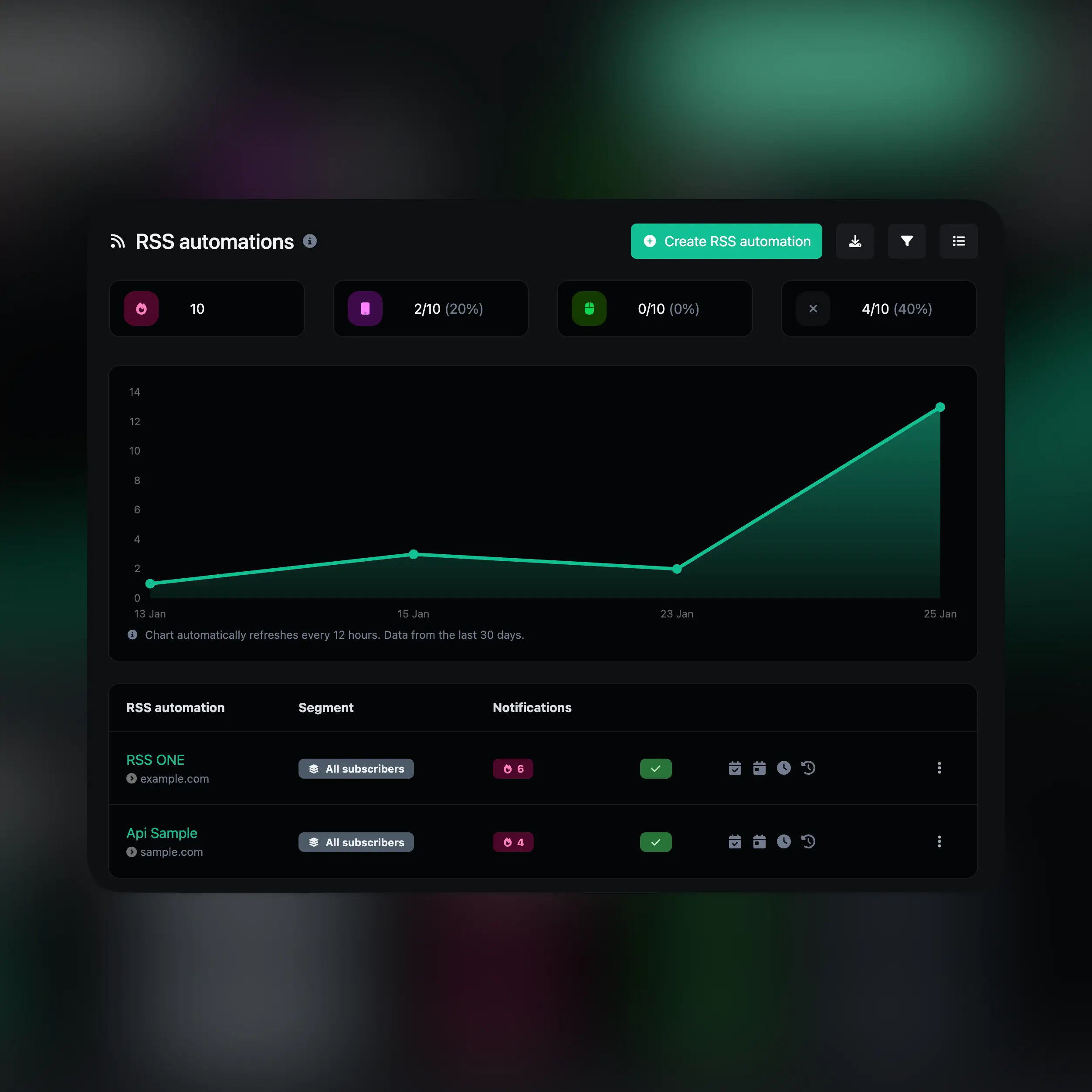This screenshot has width=1092, height=1092.
Task: Toggle the green checkmark for Api Sample
Action: click(x=655, y=841)
